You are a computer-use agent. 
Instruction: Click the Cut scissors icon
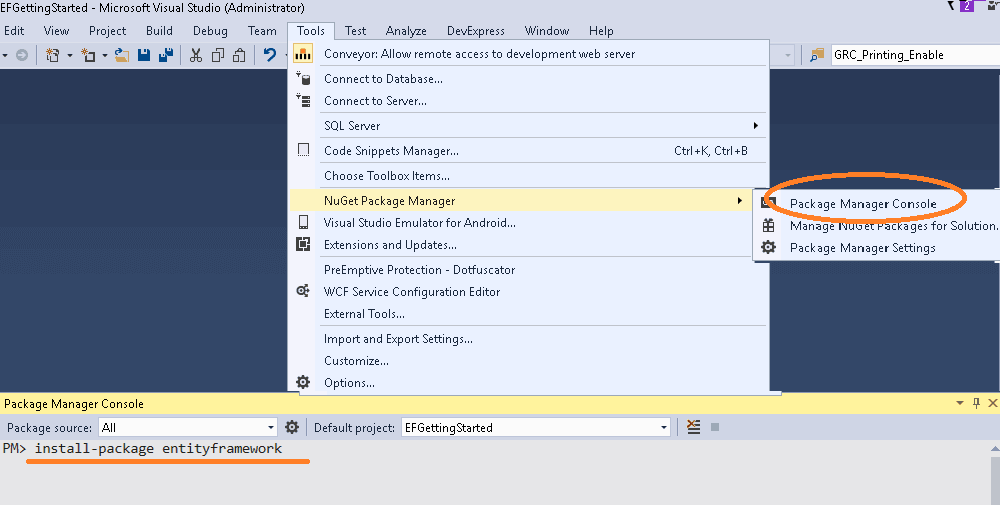pos(196,55)
